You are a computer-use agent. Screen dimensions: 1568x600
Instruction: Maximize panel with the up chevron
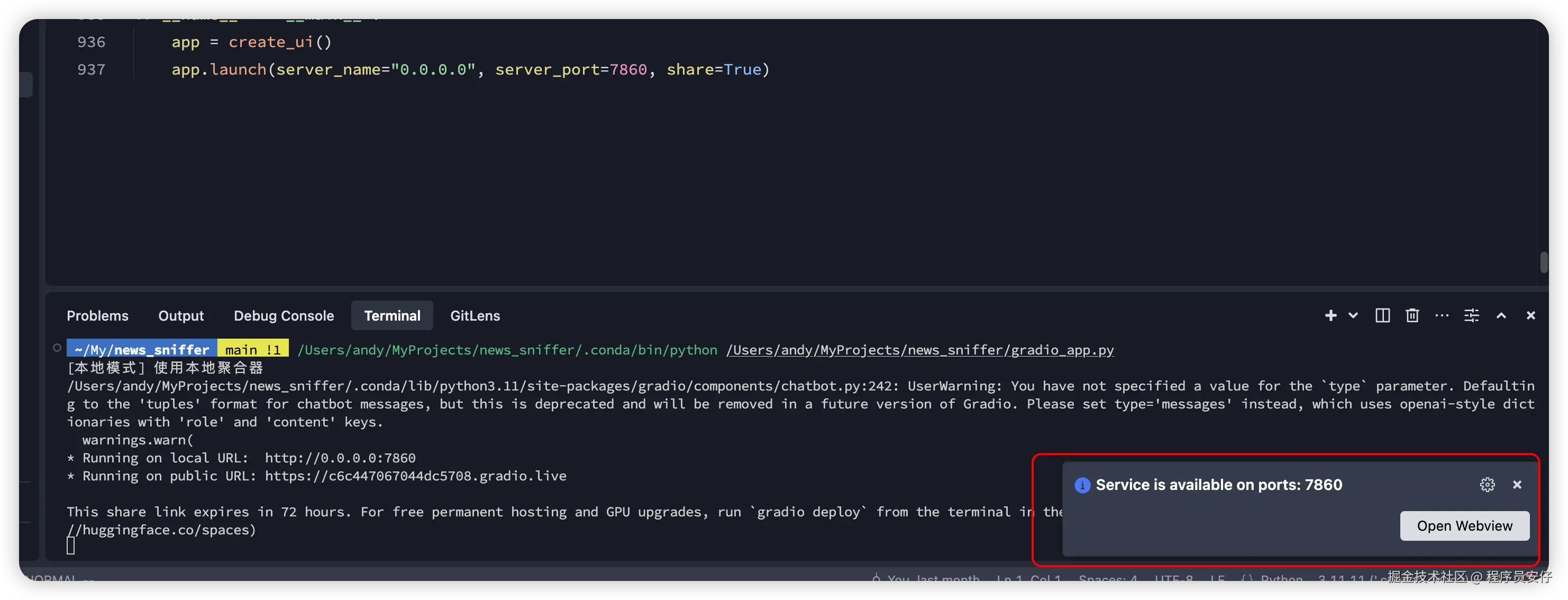(1501, 315)
